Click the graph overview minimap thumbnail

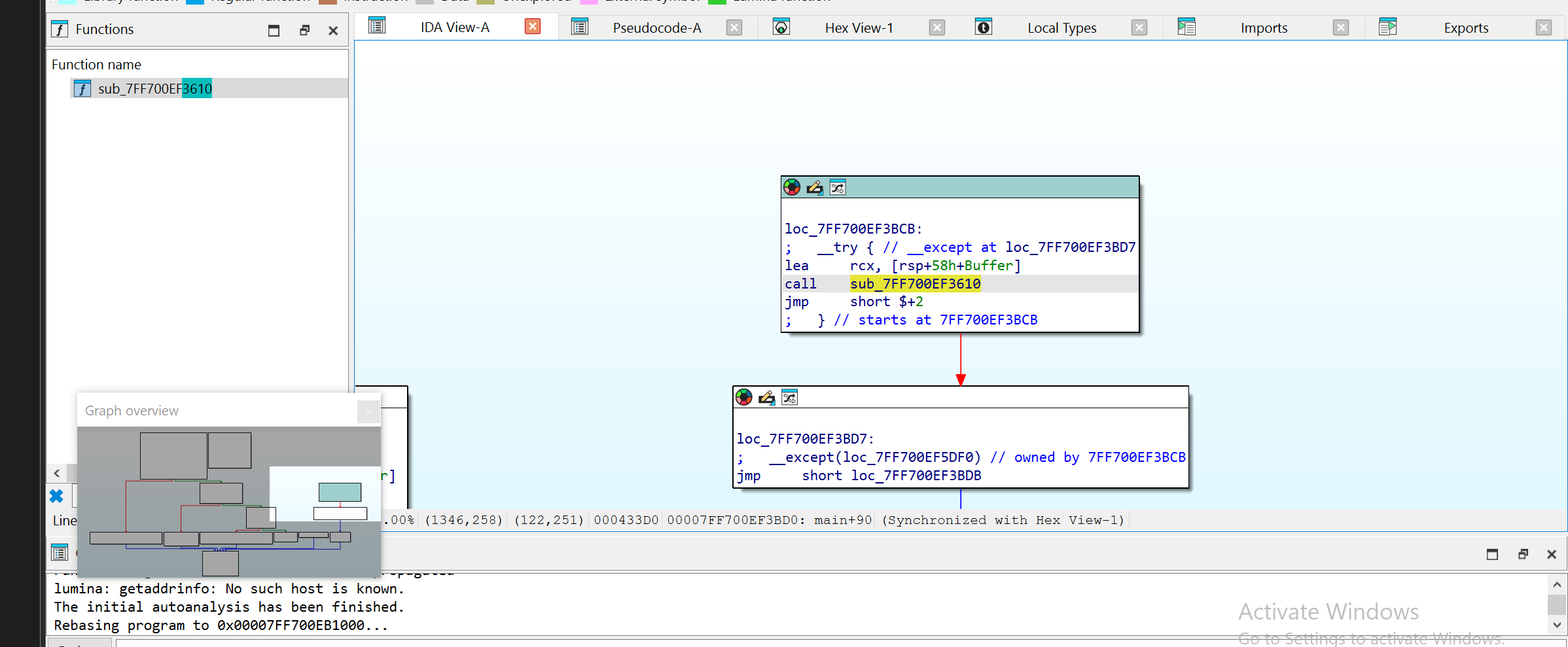[229, 502]
